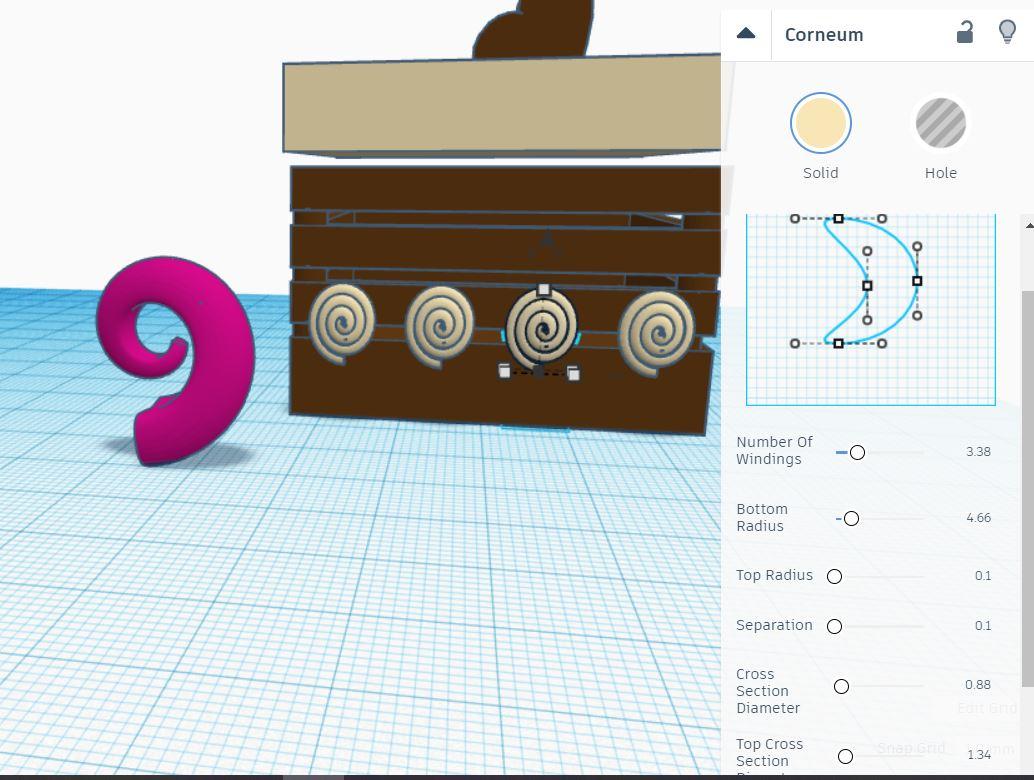Click the Cross Section Diameter slider handle

click(841, 686)
